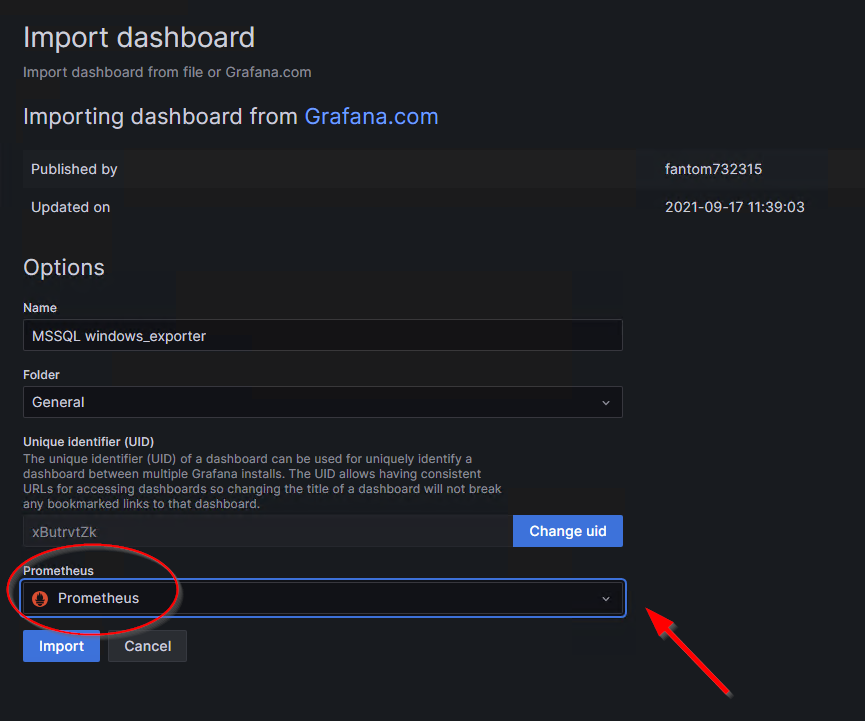This screenshot has width=865, height=721.
Task: Click the Prometheus flame icon in the selector
Action: 40,598
